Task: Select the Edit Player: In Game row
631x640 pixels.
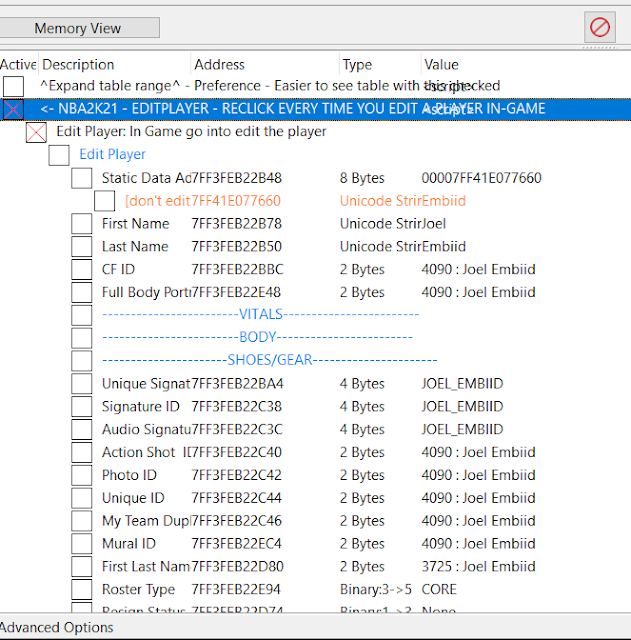Action: 191,131
